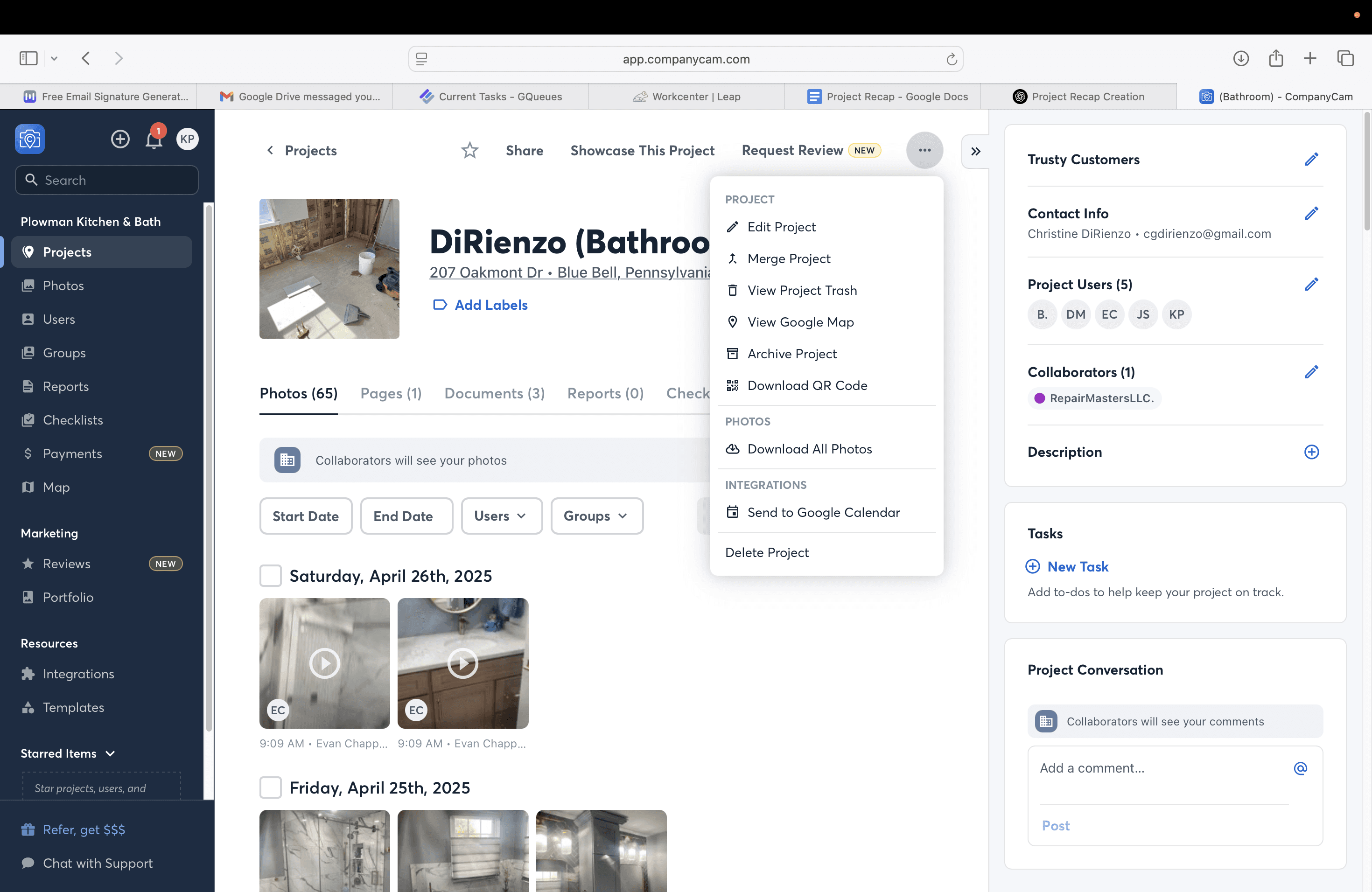
Task: Select Send to Google Calendar
Action: pyautogui.click(x=826, y=512)
